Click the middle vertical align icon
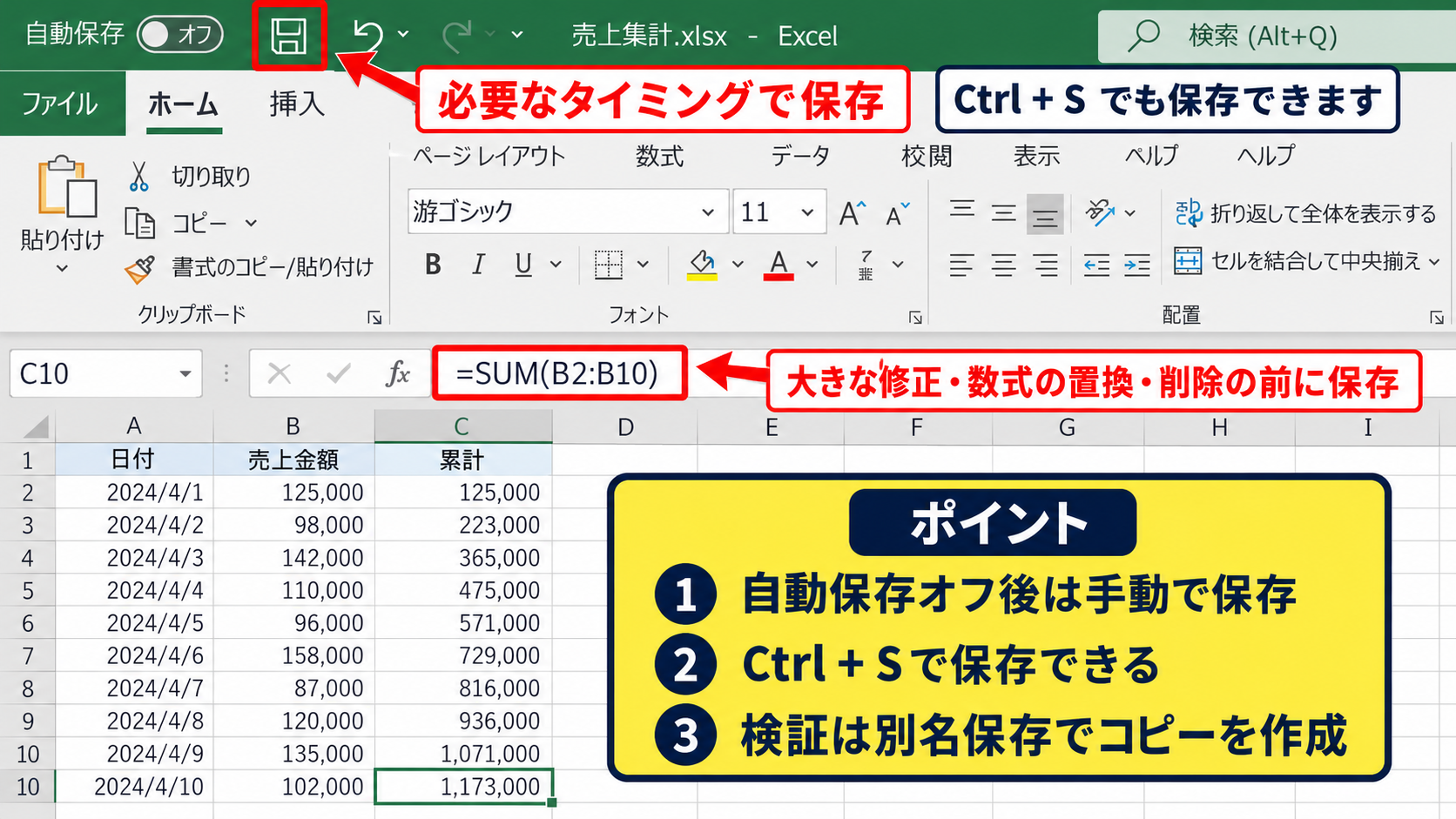Viewport: 1456px width, 819px height. click(1003, 213)
